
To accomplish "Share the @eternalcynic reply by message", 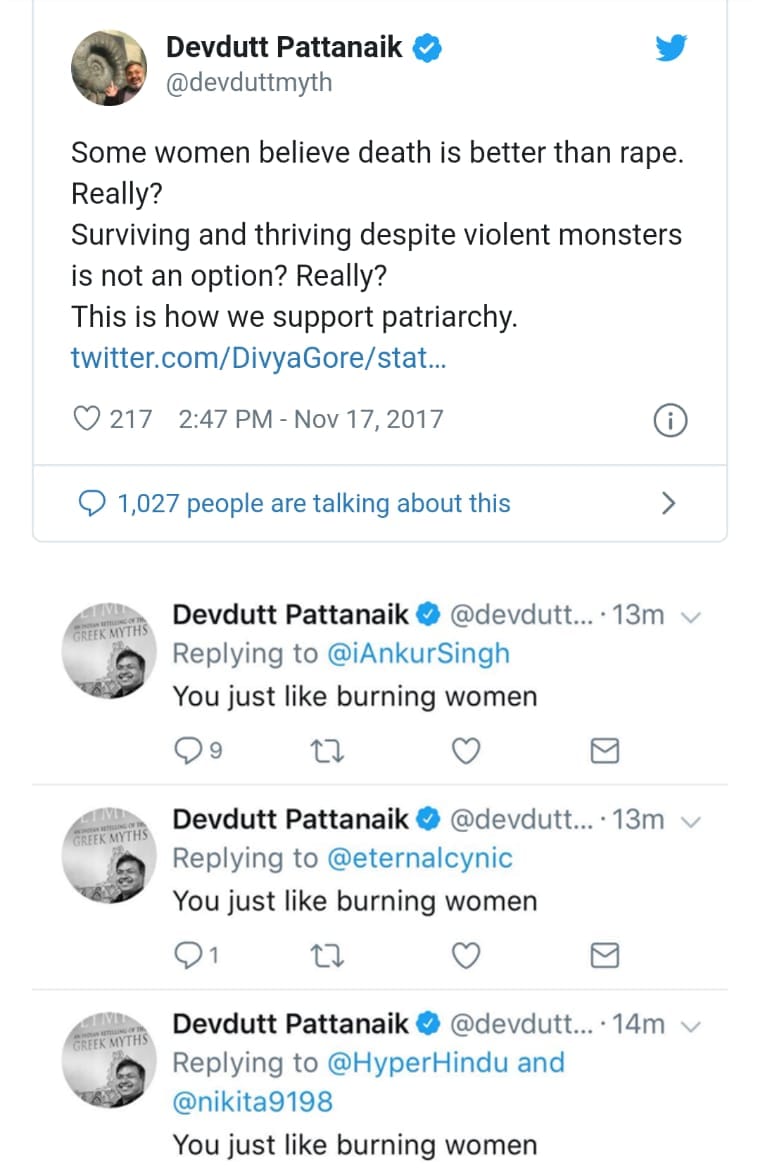I will 604,957.
